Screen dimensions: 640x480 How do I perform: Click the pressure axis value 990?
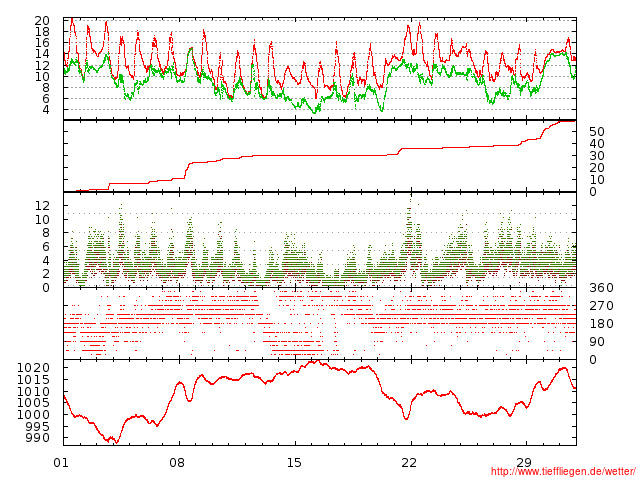[38, 438]
